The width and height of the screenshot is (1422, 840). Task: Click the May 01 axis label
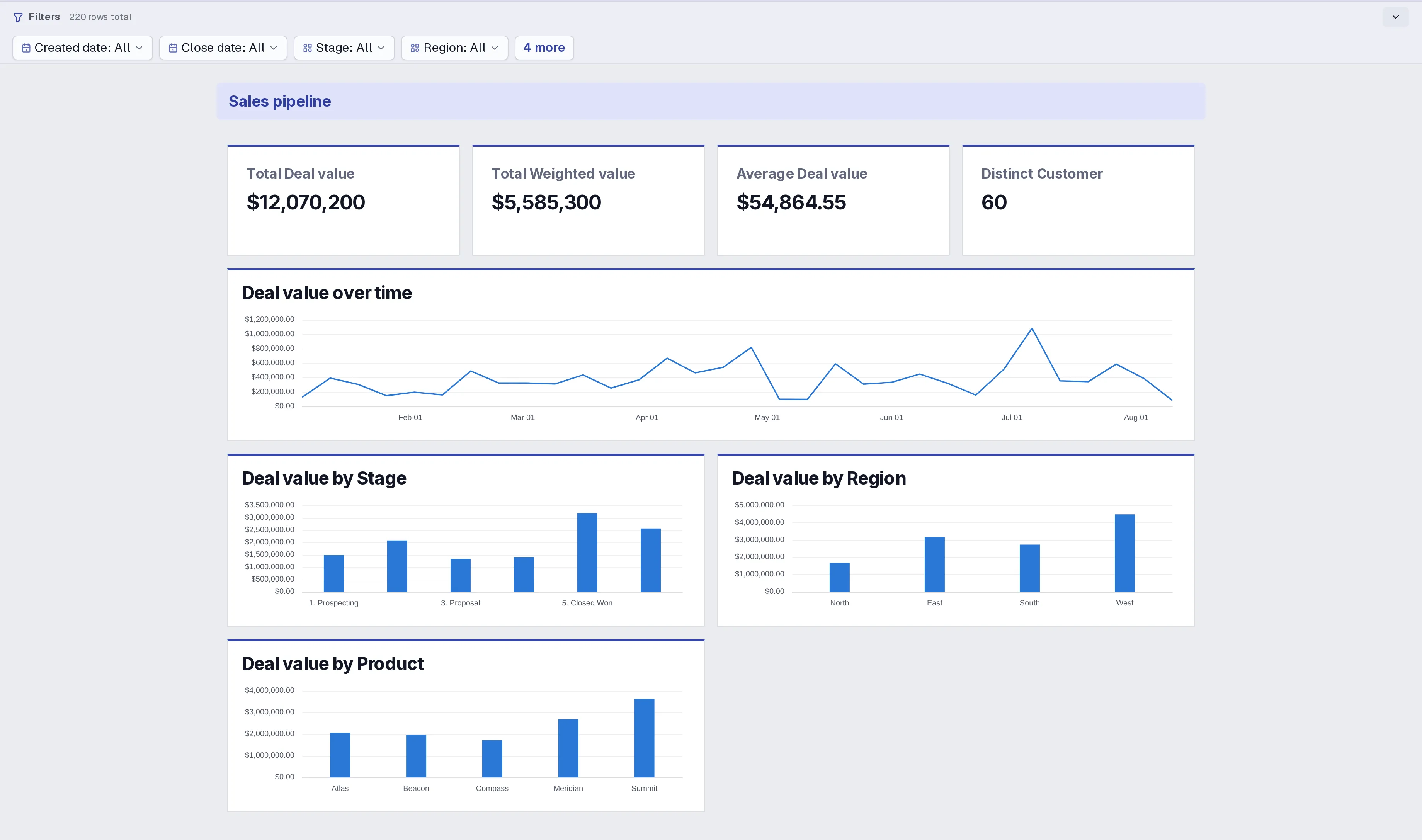click(x=767, y=417)
